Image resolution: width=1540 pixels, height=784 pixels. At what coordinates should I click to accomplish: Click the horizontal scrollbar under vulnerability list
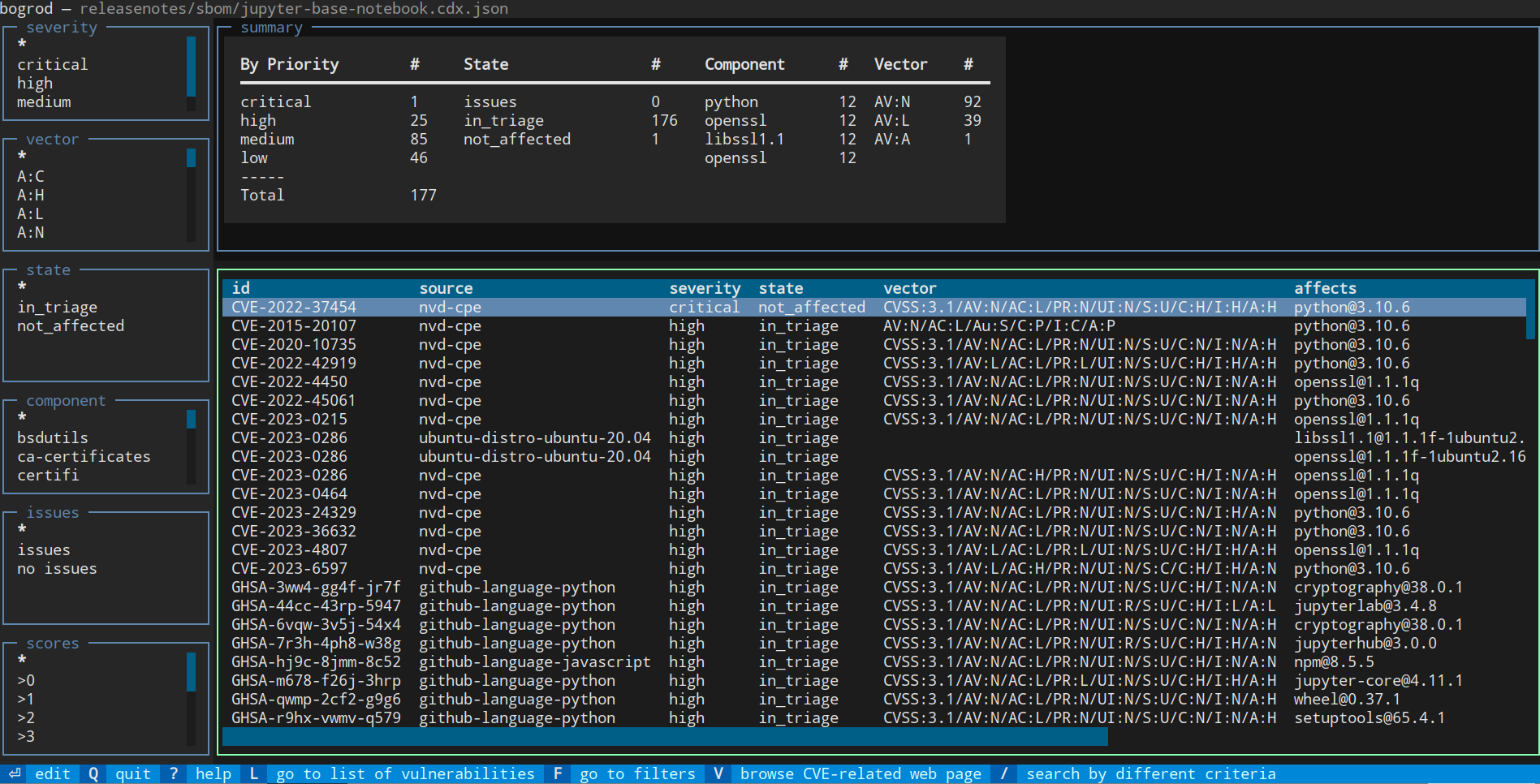click(665, 736)
